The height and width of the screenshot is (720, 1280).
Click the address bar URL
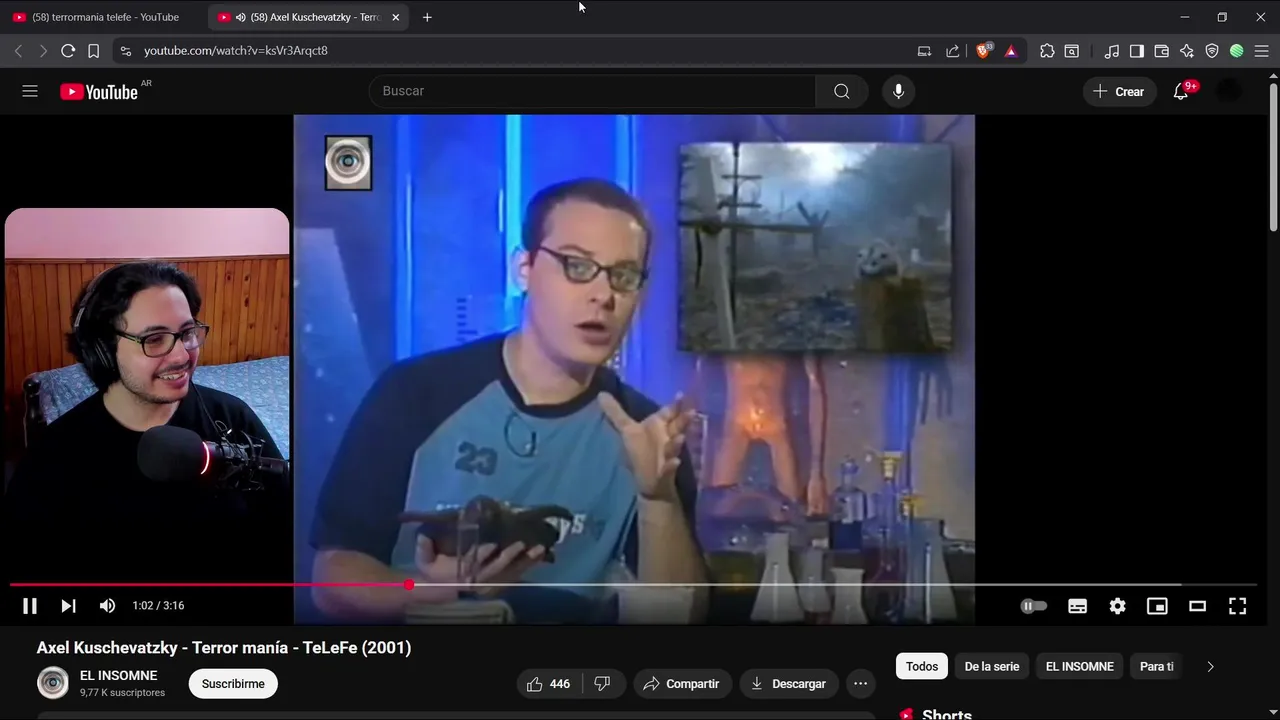(236, 51)
